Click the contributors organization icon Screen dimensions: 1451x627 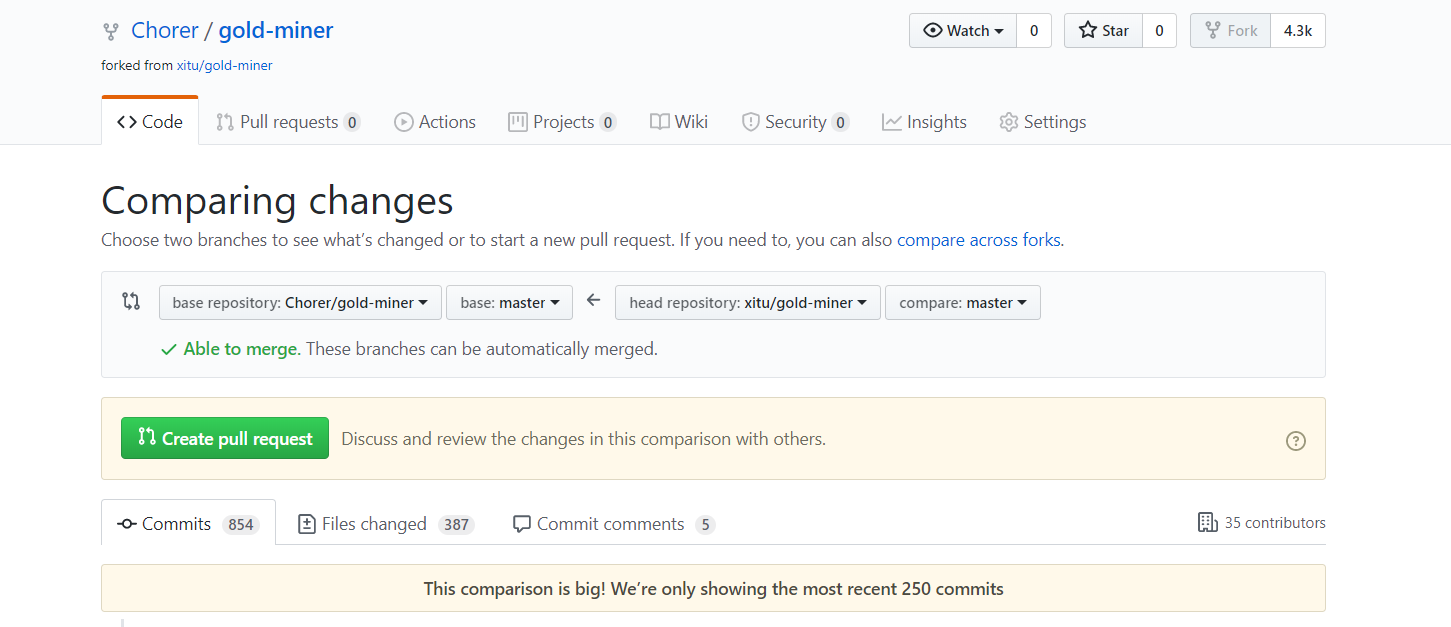click(1207, 522)
